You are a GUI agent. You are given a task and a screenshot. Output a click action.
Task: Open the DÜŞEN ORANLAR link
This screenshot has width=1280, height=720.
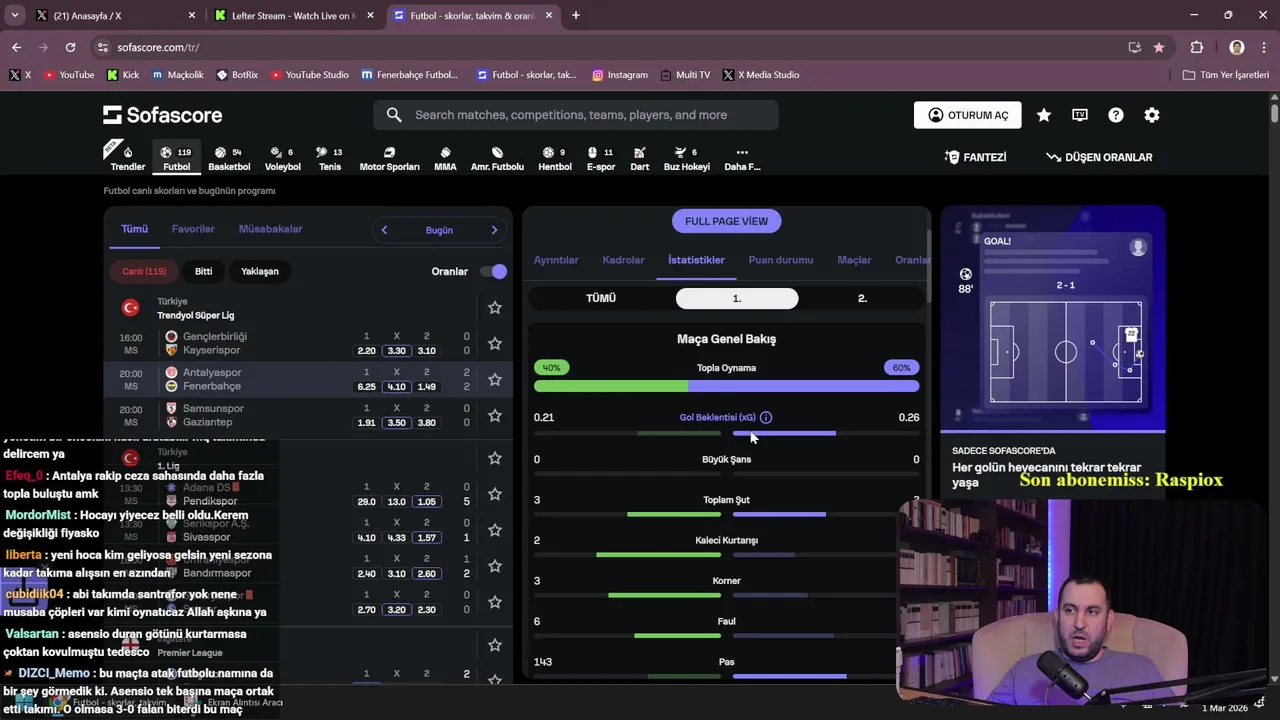(x=1099, y=157)
